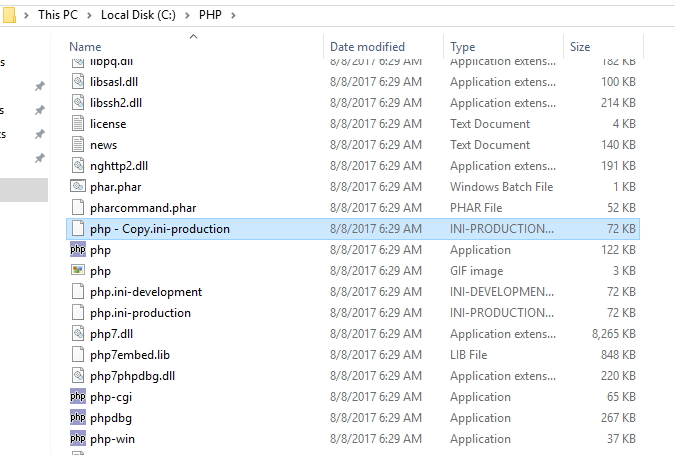The height and width of the screenshot is (455, 675).
Task: Select the nghttp2.dll file name
Action: tap(119, 166)
